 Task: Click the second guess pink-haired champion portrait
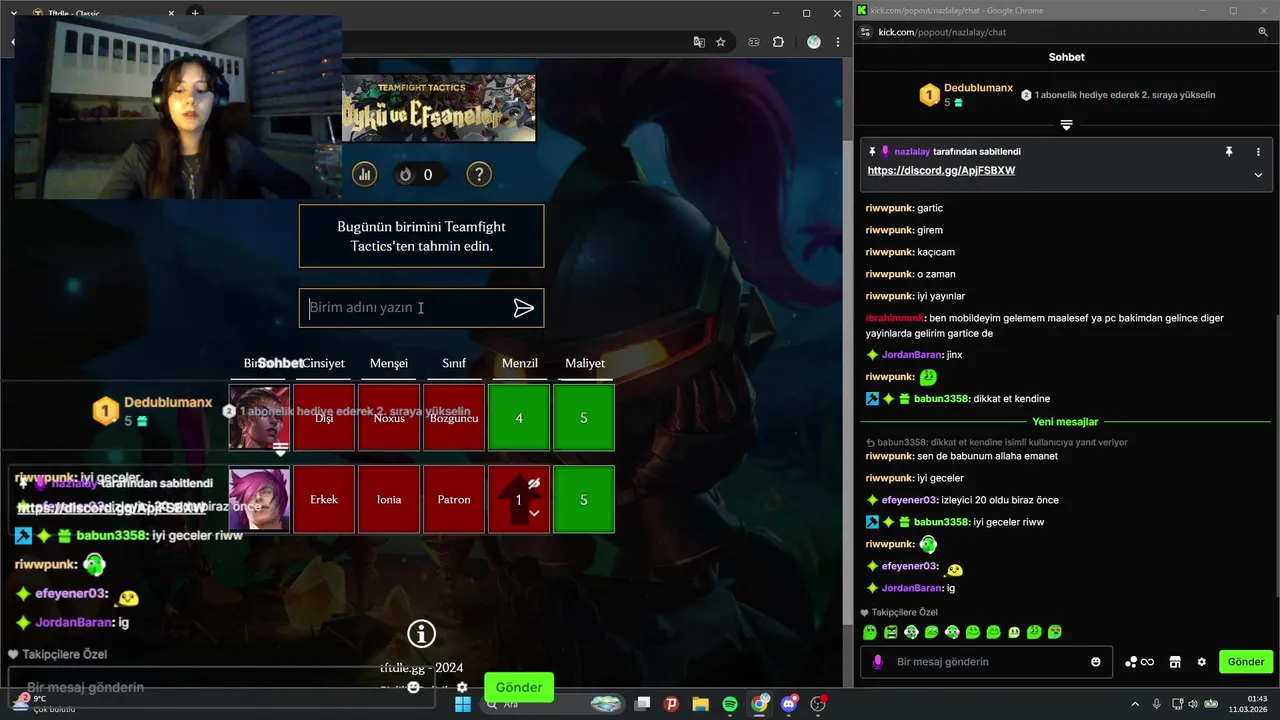[259, 499]
